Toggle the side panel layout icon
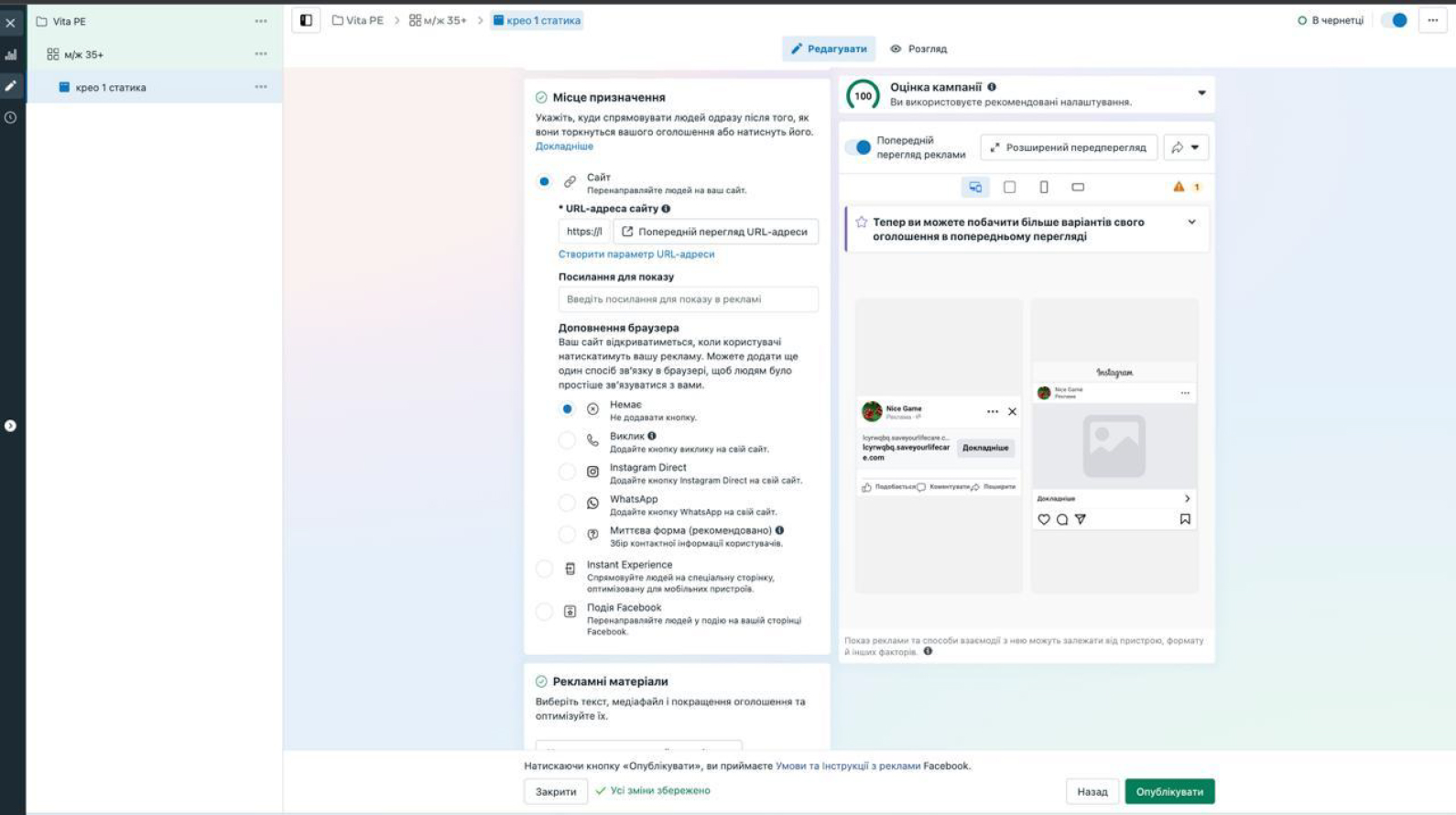The image size is (1456, 815). (306, 20)
